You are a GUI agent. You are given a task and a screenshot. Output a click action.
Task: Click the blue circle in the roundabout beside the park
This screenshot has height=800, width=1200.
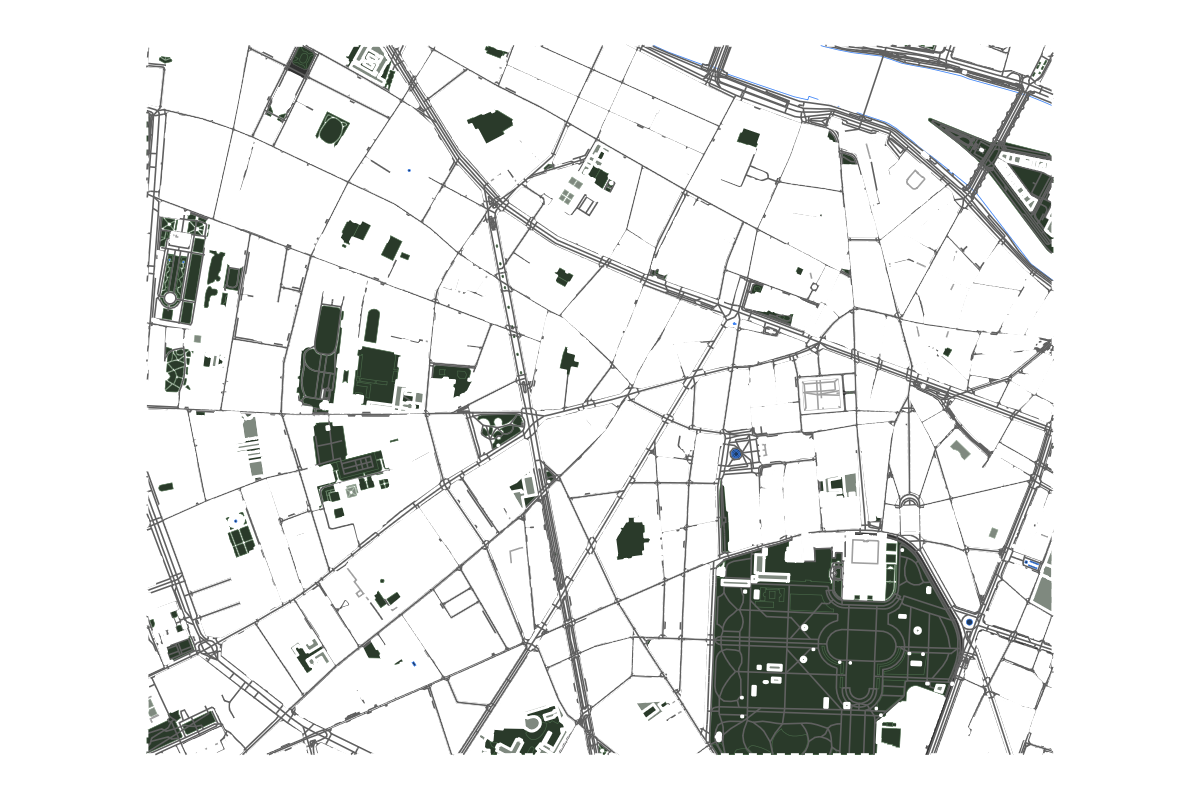click(x=969, y=622)
